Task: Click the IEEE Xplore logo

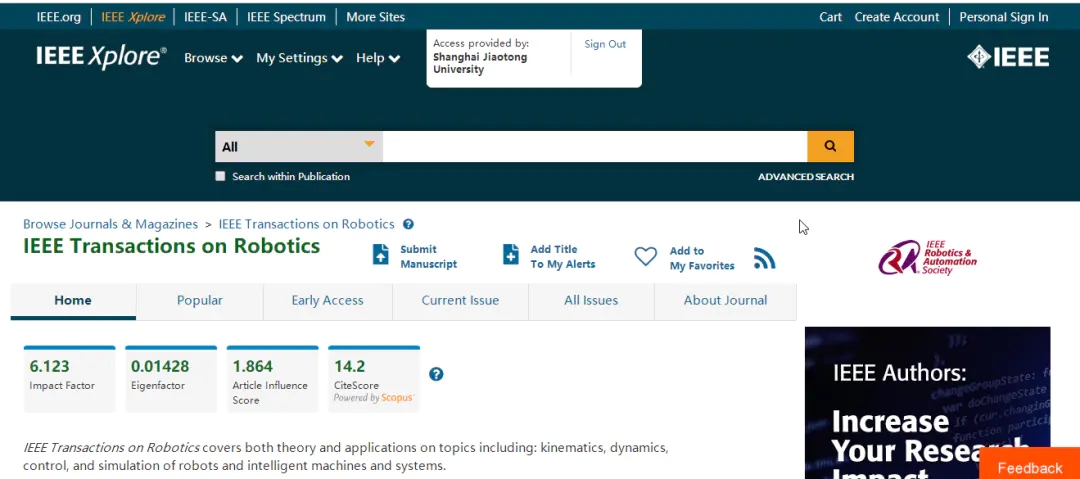Action: pyautogui.click(x=101, y=58)
